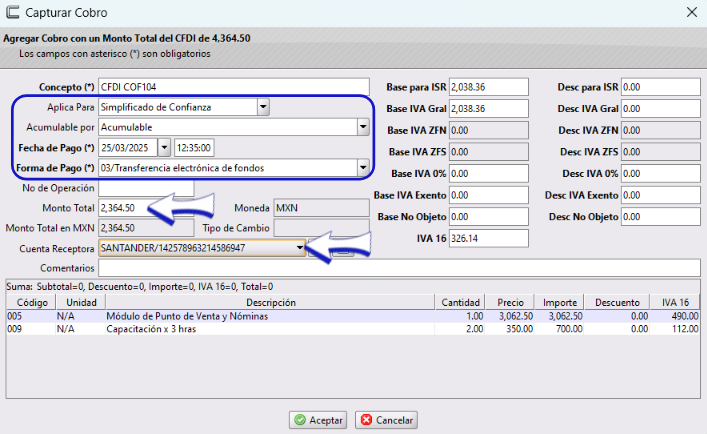Click the Fecha de Pago date field
707x434 pixels.
pos(129,147)
